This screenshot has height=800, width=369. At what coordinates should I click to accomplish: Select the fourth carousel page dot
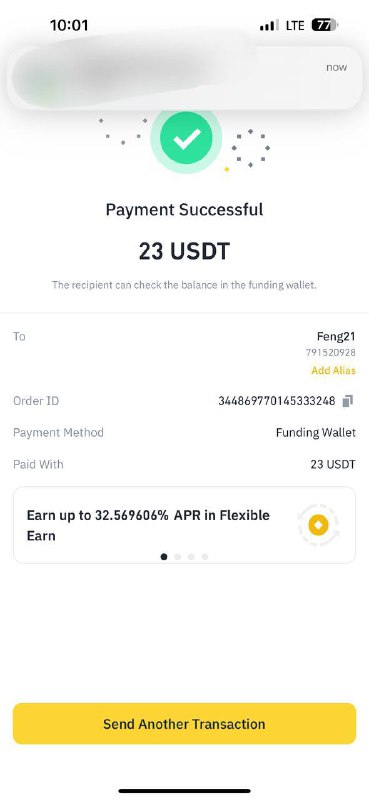(x=205, y=557)
